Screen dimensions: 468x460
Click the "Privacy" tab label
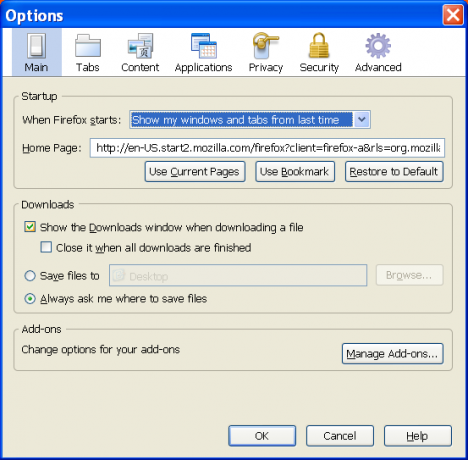(266, 68)
